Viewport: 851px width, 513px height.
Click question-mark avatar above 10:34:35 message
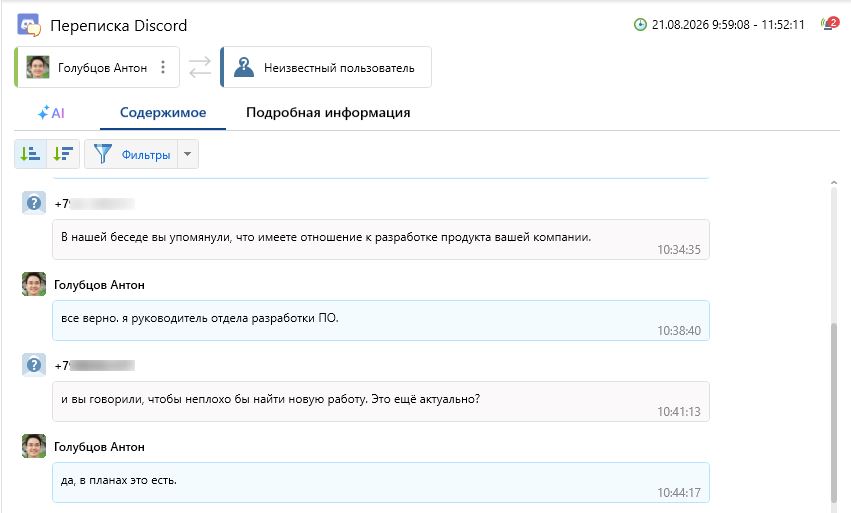click(x=34, y=203)
